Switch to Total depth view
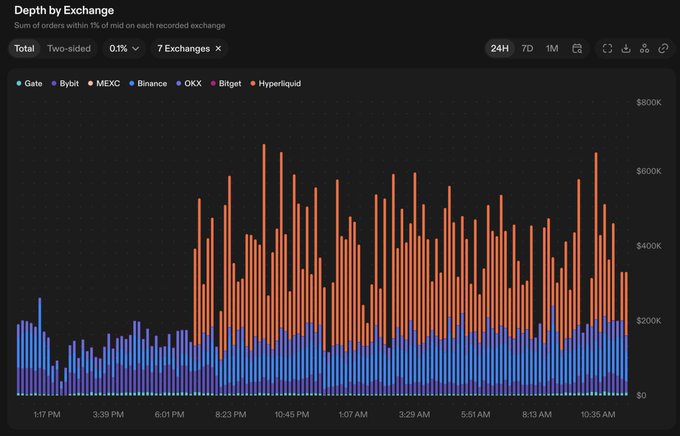 (24, 49)
